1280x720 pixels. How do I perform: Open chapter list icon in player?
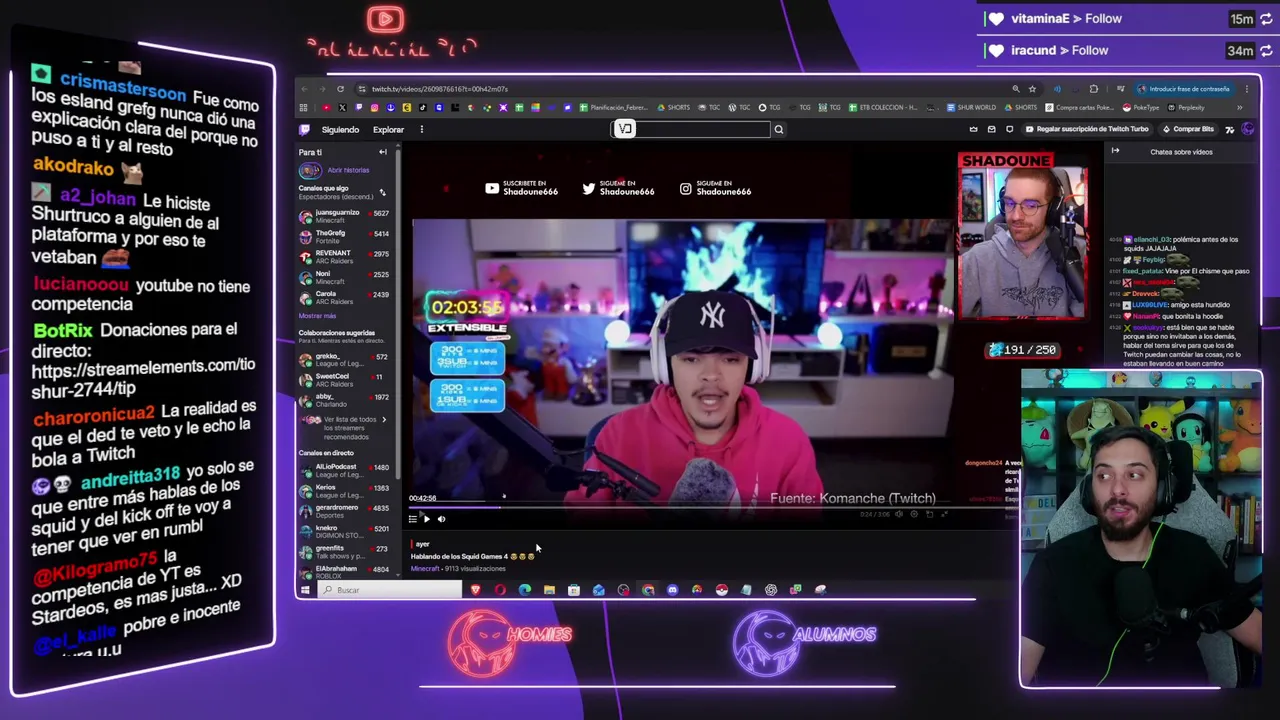click(x=412, y=519)
